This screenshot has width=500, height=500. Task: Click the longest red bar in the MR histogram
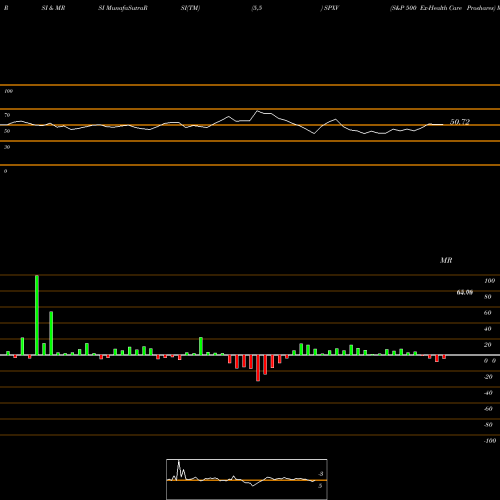click(258, 368)
